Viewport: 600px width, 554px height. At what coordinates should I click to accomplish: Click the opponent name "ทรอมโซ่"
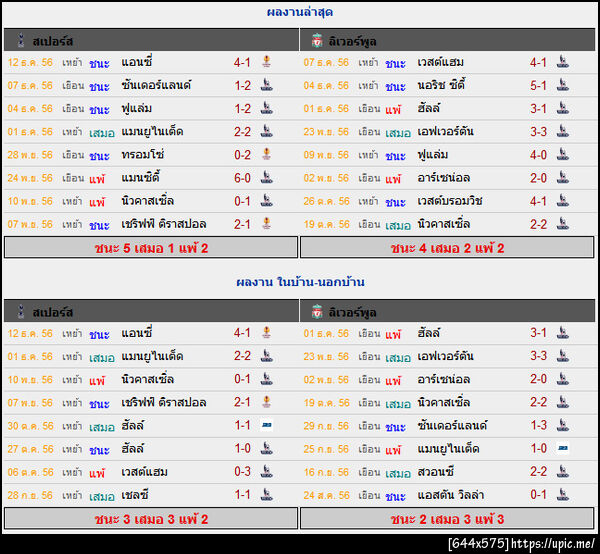(x=143, y=155)
